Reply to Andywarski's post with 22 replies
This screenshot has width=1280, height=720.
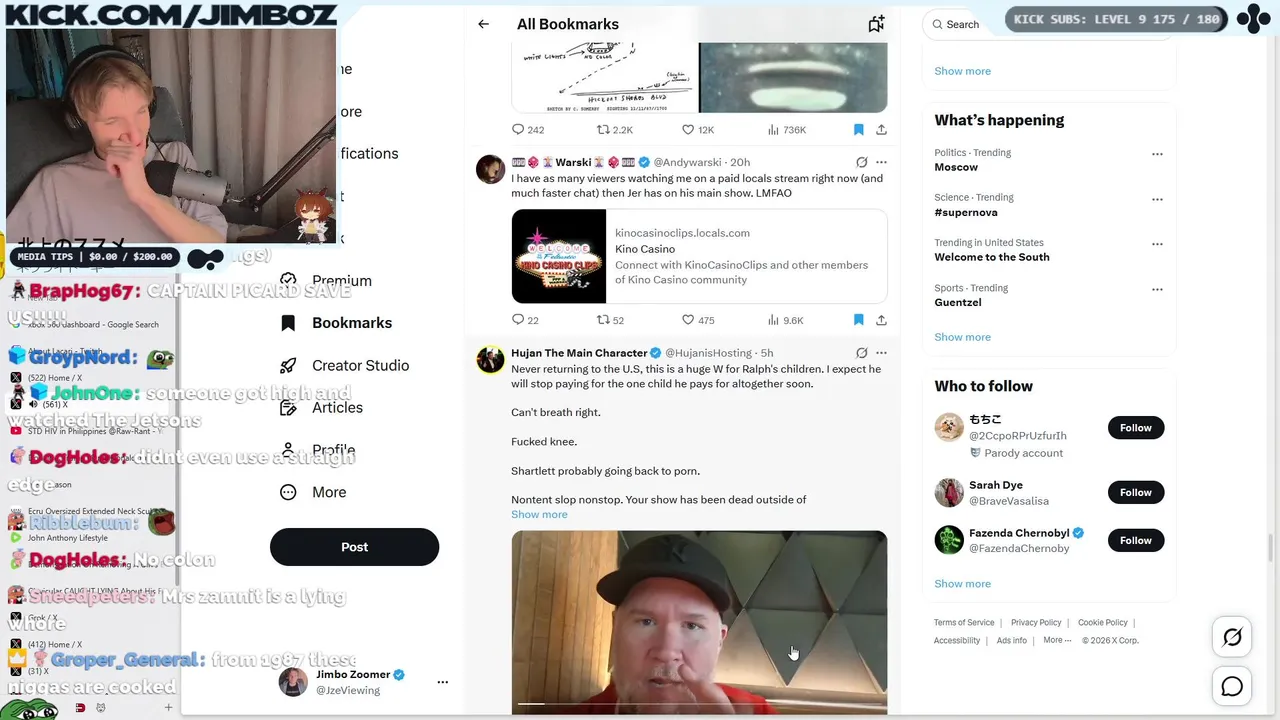(x=525, y=320)
